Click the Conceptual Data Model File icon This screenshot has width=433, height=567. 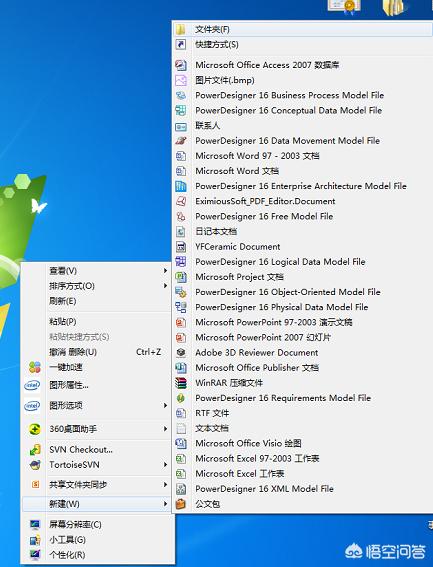tap(181, 110)
